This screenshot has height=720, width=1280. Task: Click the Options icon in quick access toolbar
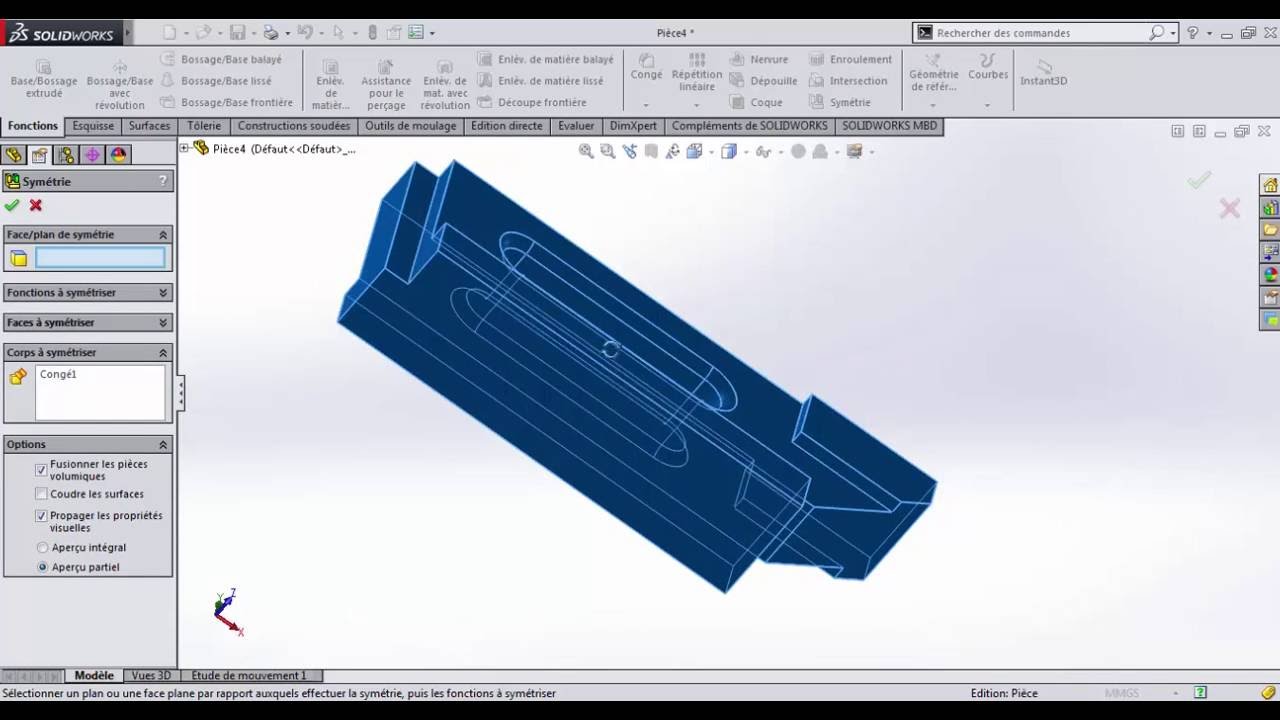coord(416,33)
